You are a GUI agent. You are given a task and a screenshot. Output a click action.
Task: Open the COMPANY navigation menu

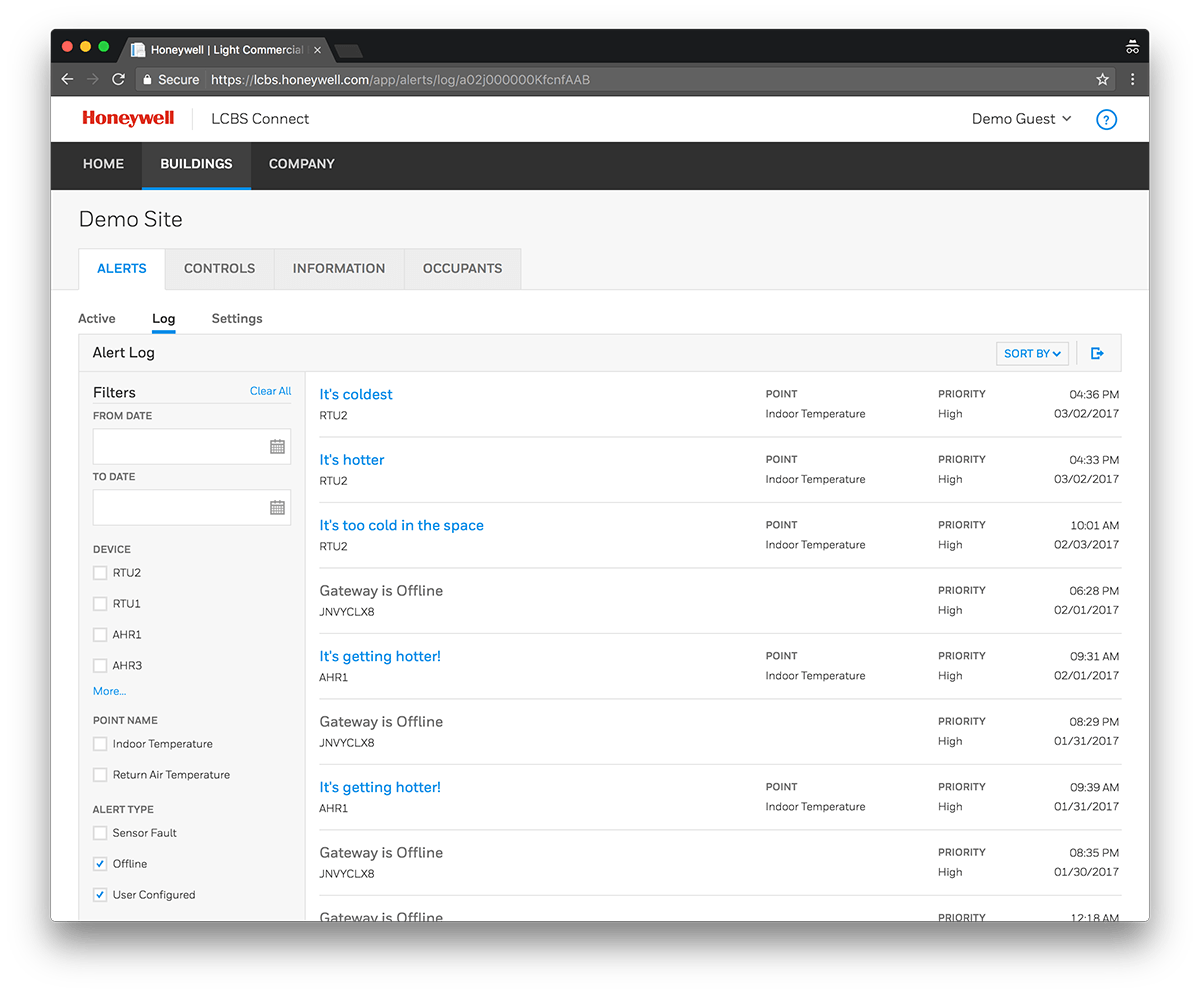(x=301, y=164)
